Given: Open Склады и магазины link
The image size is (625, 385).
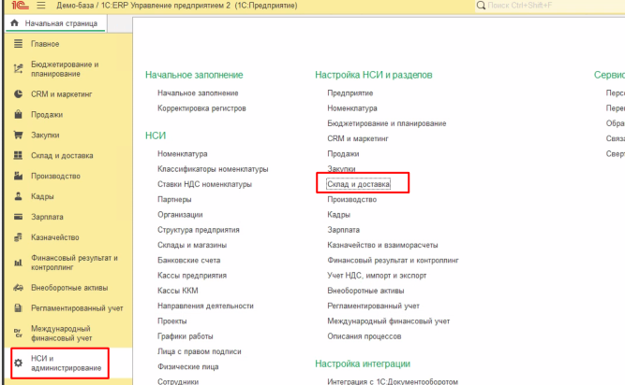Looking at the screenshot, I should tap(192, 245).
